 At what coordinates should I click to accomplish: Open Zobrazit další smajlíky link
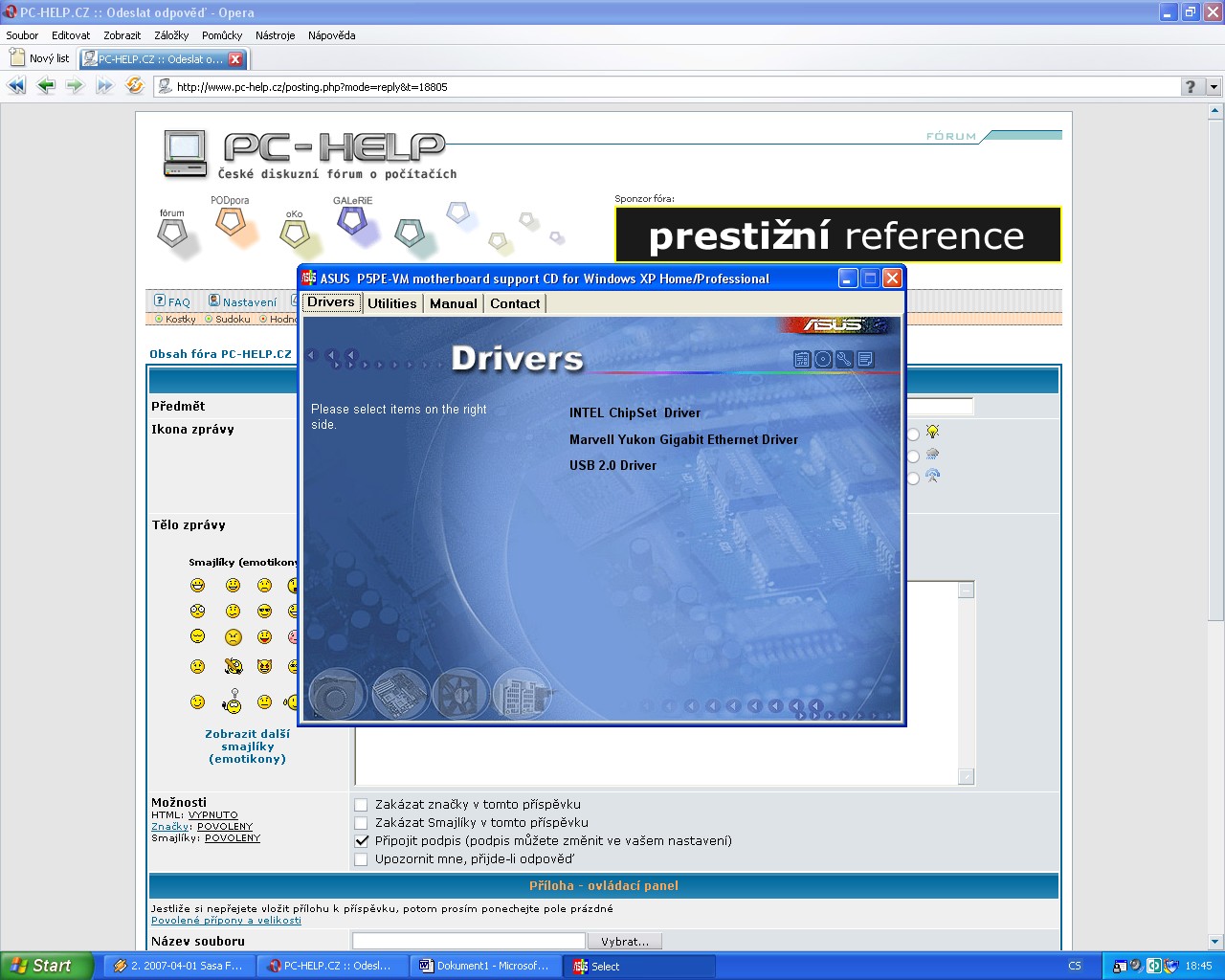click(247, 746)
